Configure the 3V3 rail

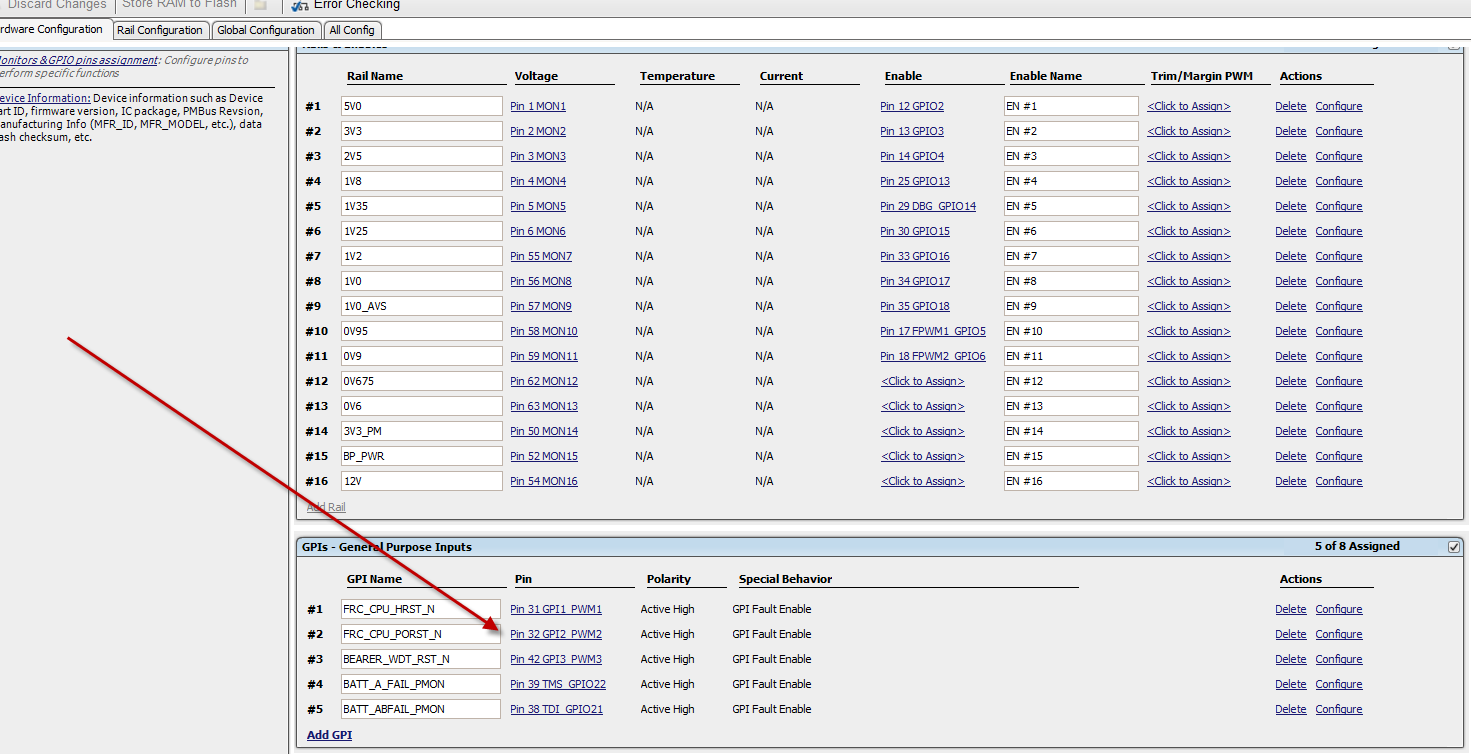coord(1339,131)
